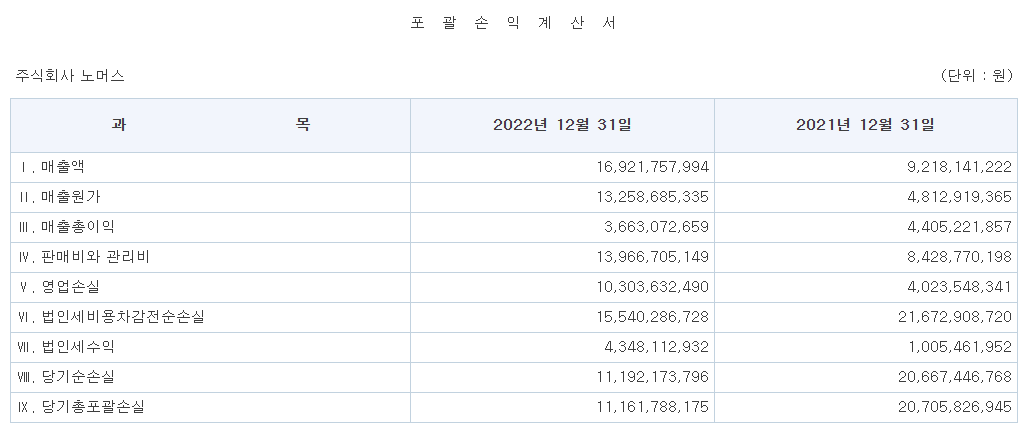This screenshot has height=433, width=1028.
Task: Click the value 4,023,548,341
Action: point(960,287)
